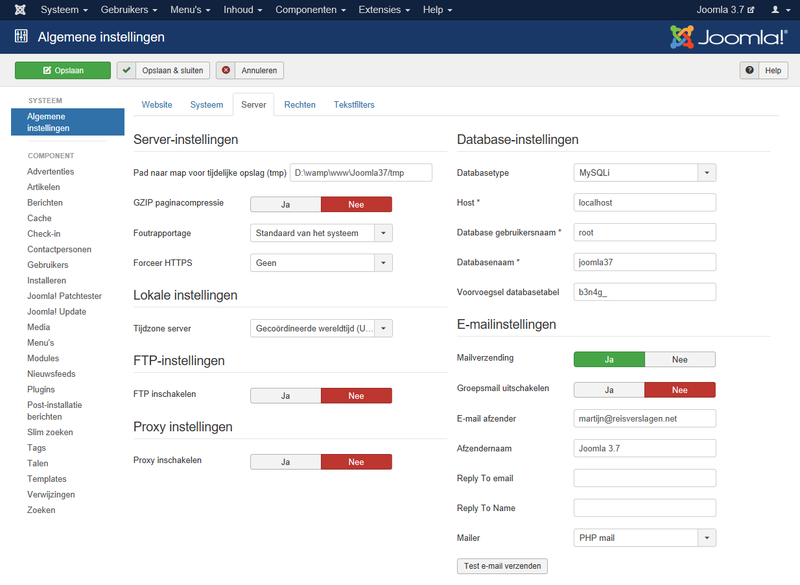800x585 pixels.
Task: Open the Databasetype dropdown
Action: coord(645,173)
